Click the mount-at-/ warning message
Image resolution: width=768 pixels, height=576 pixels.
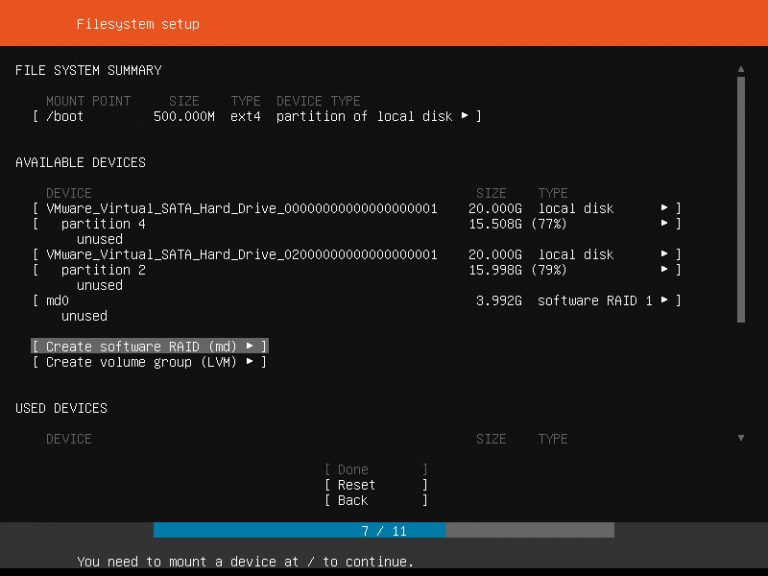pyautogui.click(x=245, y=561)
